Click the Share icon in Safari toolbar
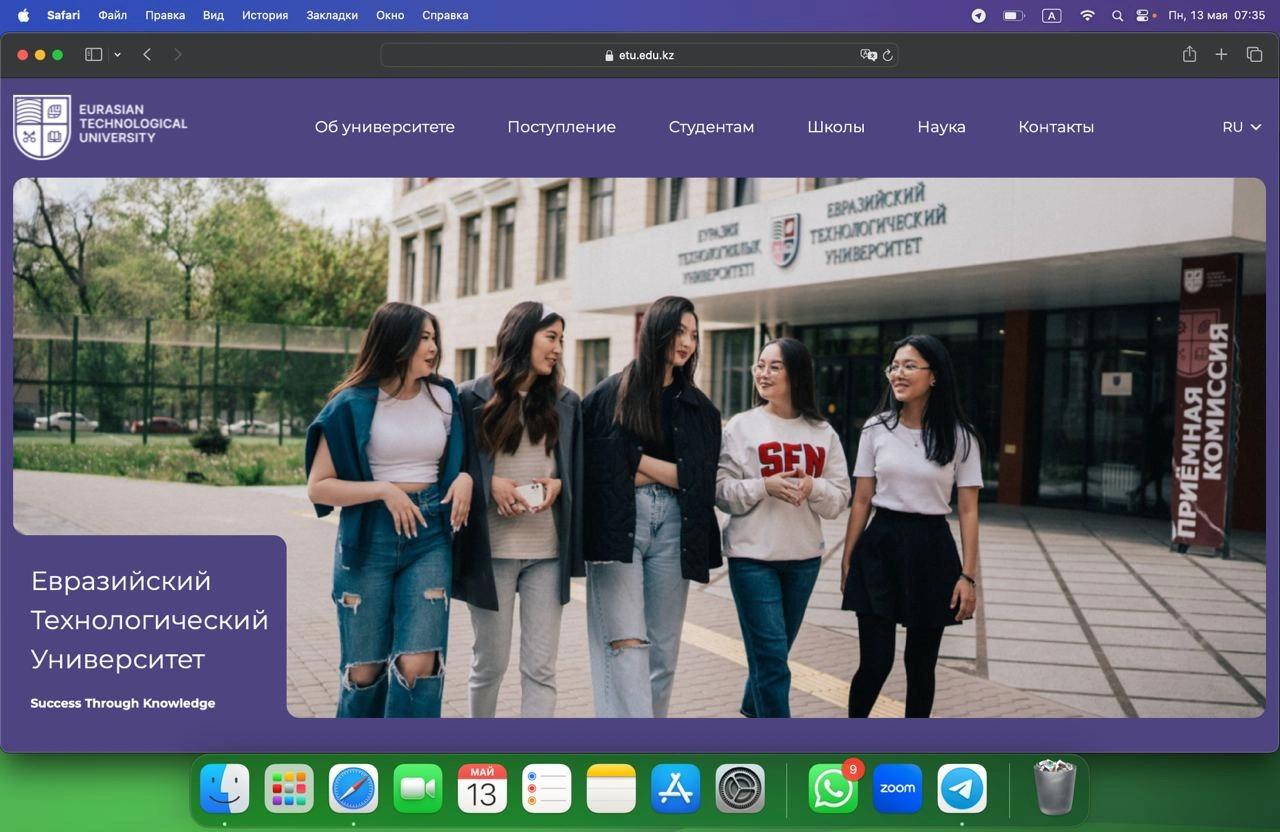Screen dimensions: 1280x832 (x=1189, y=55)
